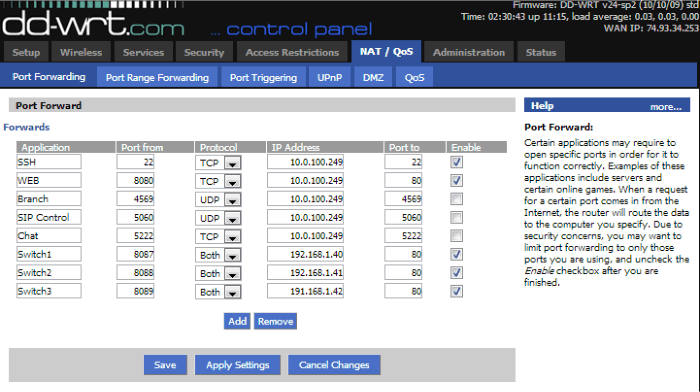700x392 pixels.
Task: Click Cancel Changes button
Action: pyautogui.click(x=334, y=365)
